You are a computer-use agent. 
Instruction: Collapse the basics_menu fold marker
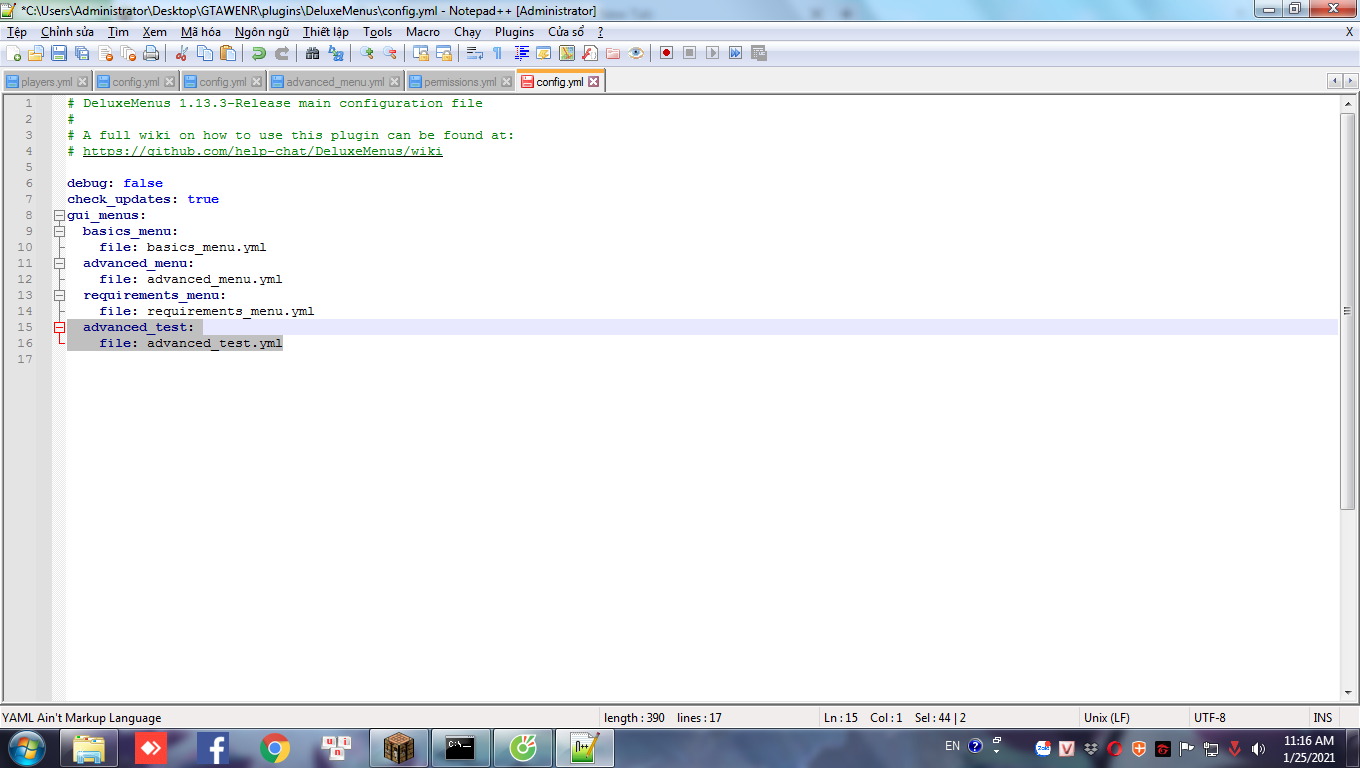tap(59, 231)
